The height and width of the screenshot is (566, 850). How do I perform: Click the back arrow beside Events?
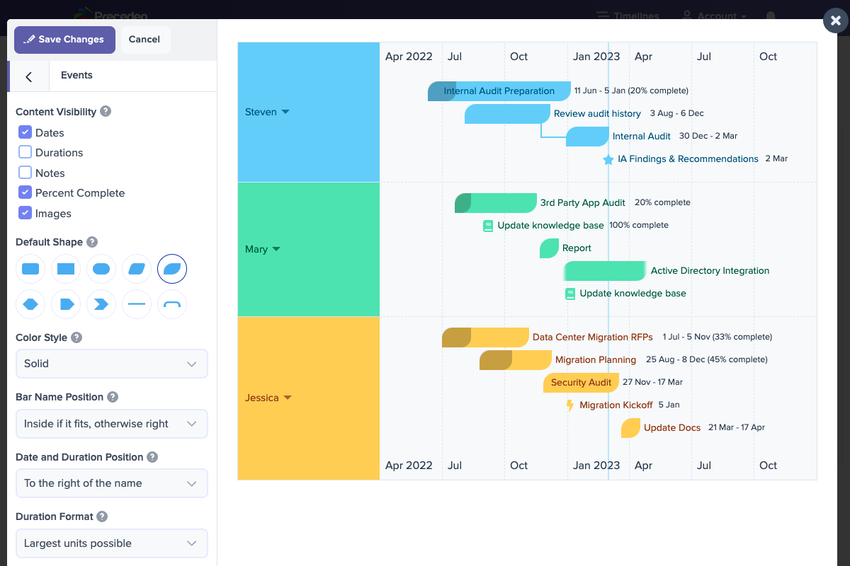point(29,76)
